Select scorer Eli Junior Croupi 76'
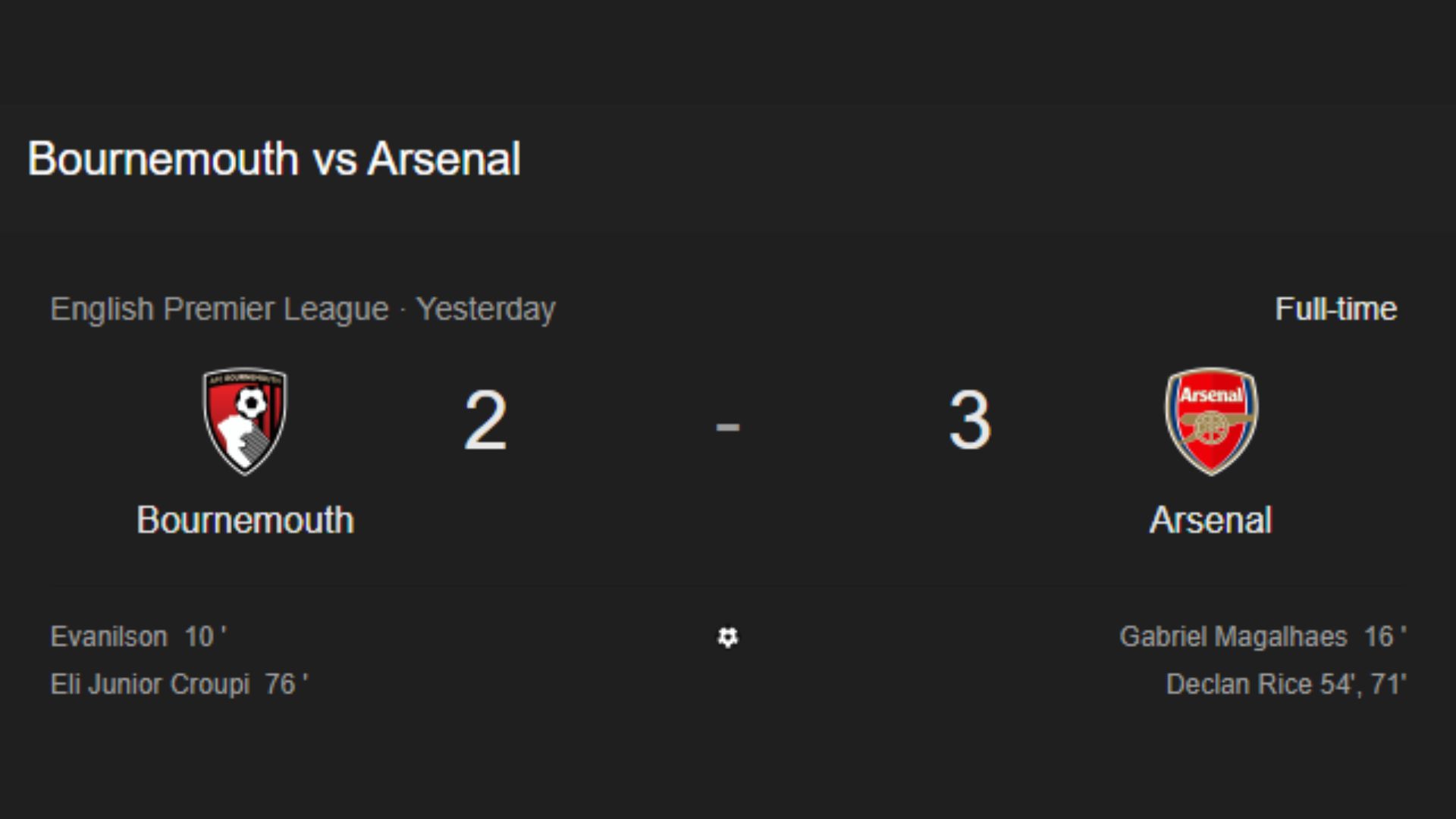The height and width of the screenshot is (819, 1456). [x=180, y=684]
